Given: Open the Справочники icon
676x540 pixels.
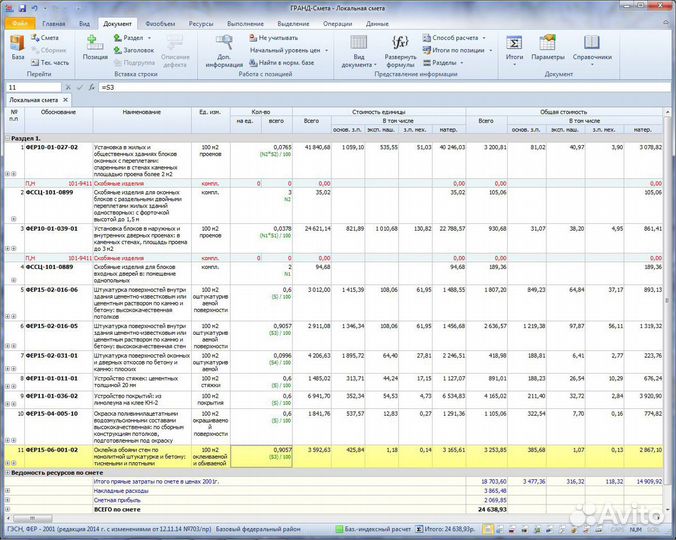Looking at the screenshot, I should coord(592,47).
